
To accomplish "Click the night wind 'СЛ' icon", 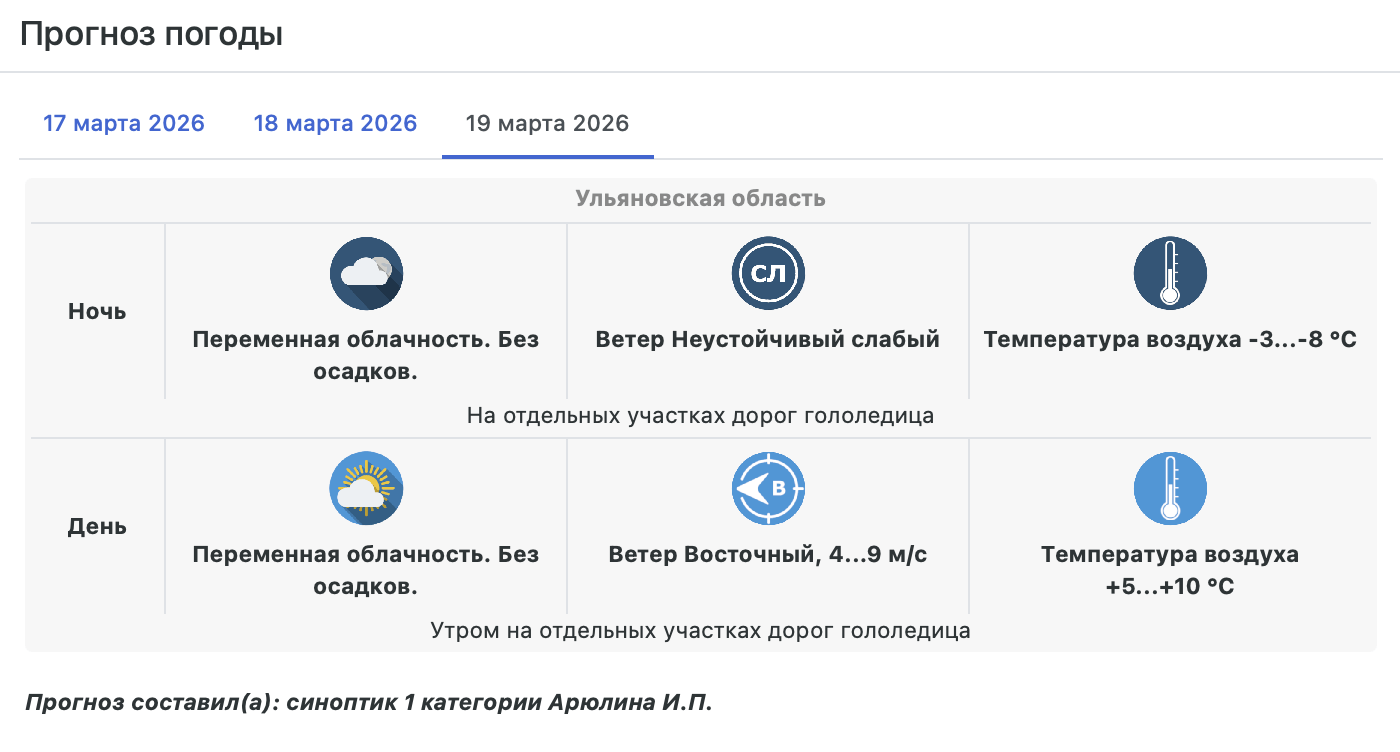I will pos(768,273).
